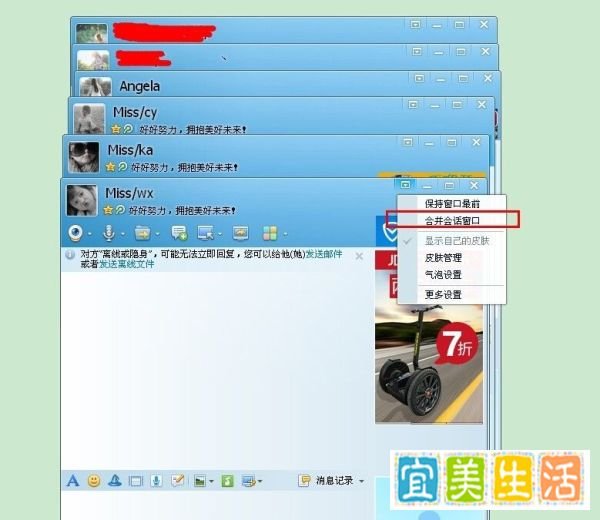Expand remote desktop dropdown arrow

click(220, 234)
